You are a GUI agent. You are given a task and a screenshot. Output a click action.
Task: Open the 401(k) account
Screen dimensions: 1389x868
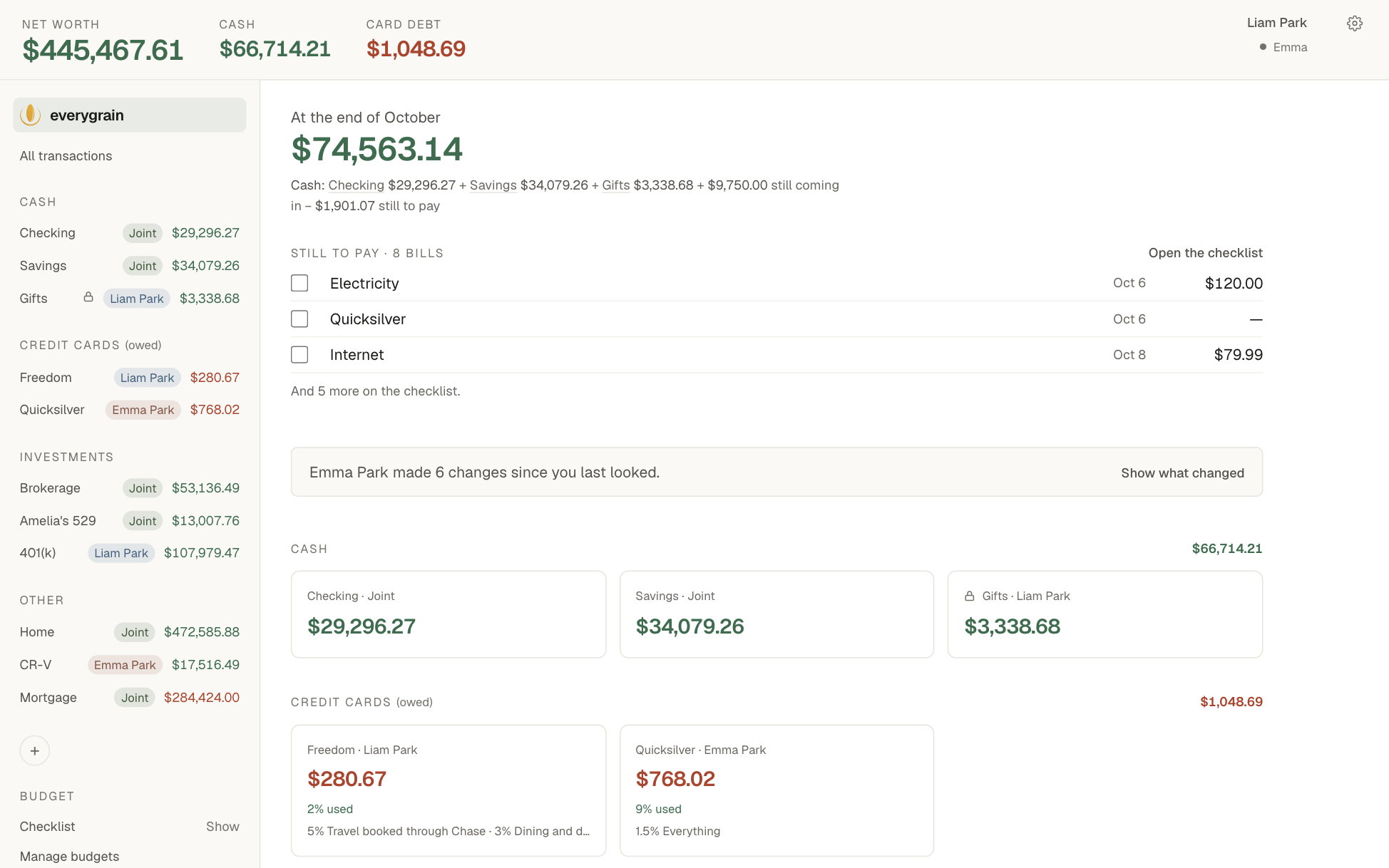click(129, 553)
